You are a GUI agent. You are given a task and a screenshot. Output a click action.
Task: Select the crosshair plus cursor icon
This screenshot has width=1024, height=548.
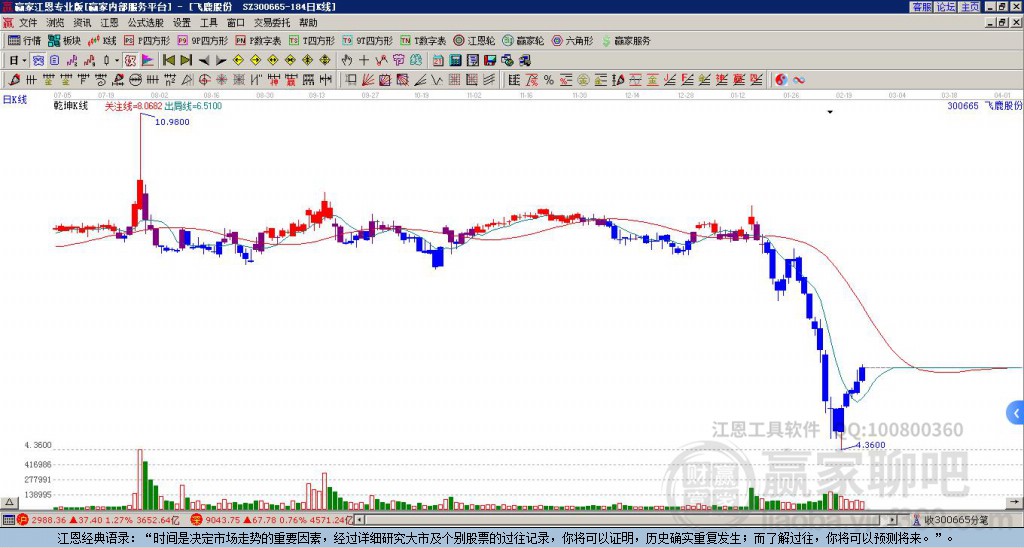coord(364,61)
